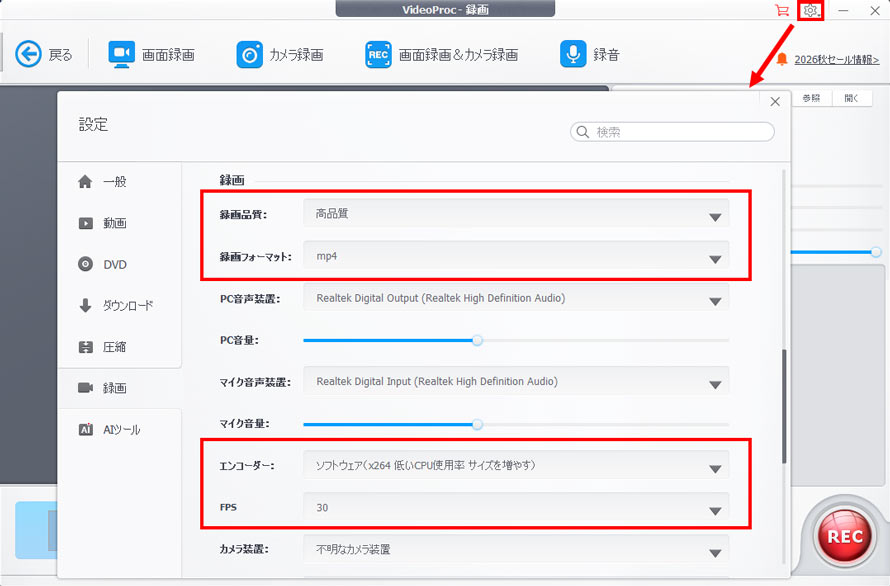
Task: Select the screen recording (画面録画) icon
Action: point(121,55)
